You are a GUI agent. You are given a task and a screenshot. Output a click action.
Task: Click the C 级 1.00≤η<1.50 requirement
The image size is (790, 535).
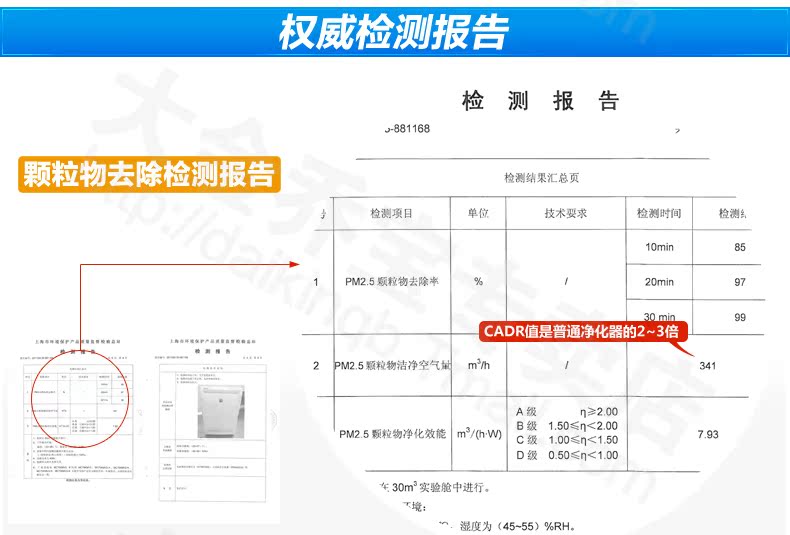(567, 440)
